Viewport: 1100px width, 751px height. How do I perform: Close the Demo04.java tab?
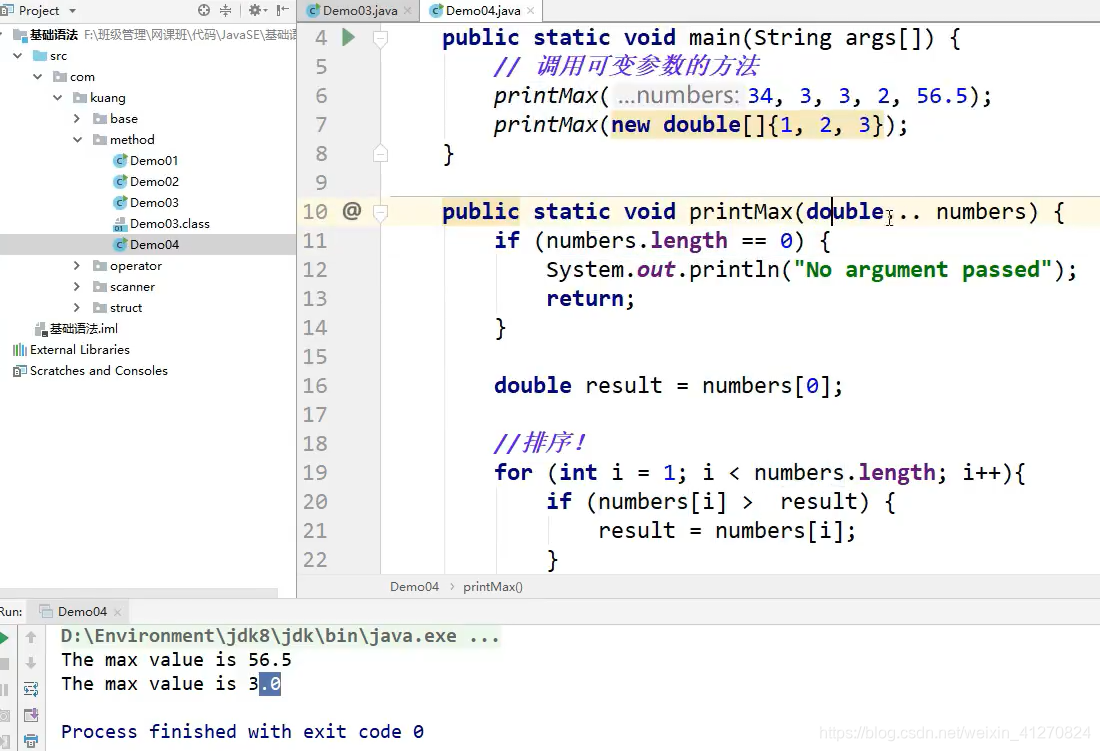tap(530, 11)
